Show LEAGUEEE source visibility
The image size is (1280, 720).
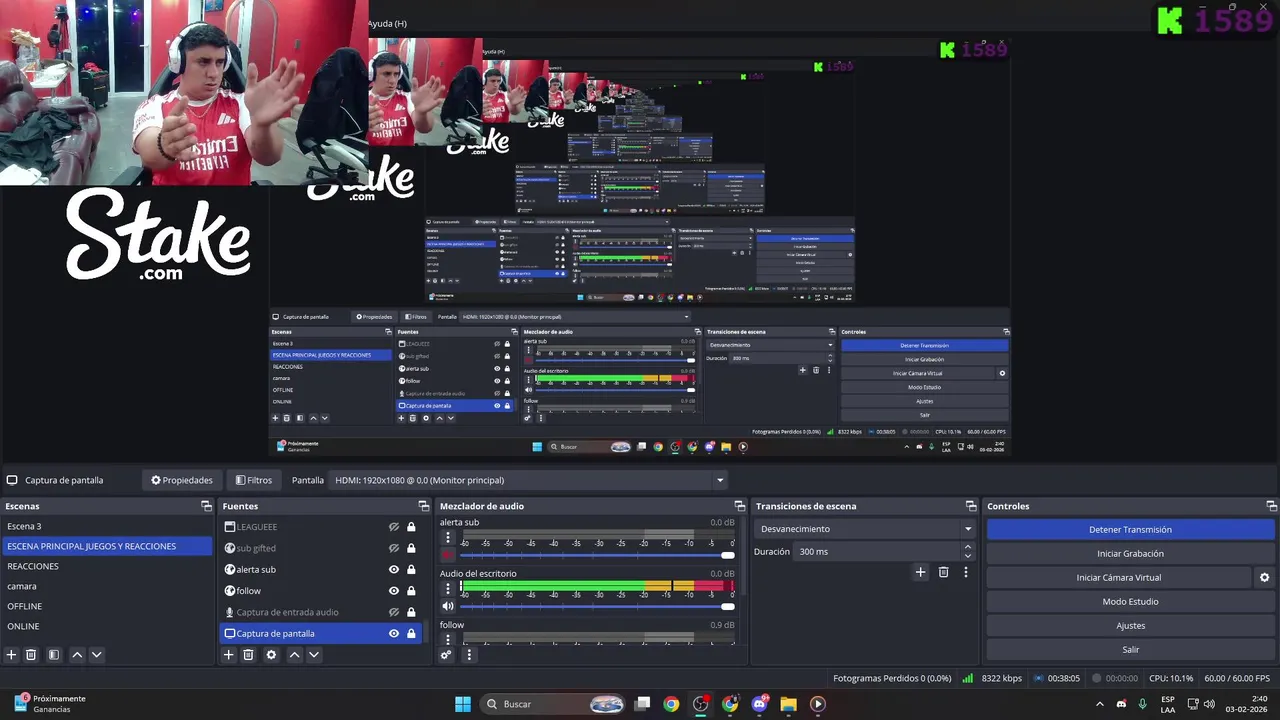[394, 527]
